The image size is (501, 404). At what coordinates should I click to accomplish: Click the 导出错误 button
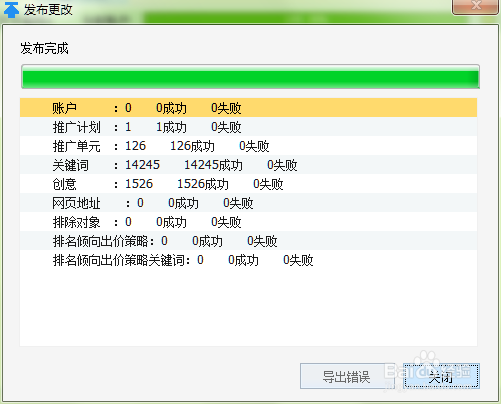pyautogui.click(x=347, y=376)
